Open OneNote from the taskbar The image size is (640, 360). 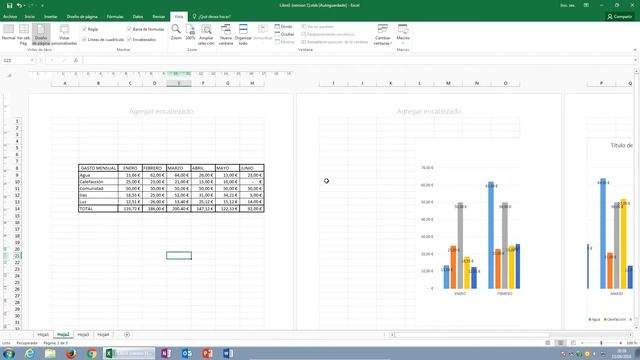(166, 353)
